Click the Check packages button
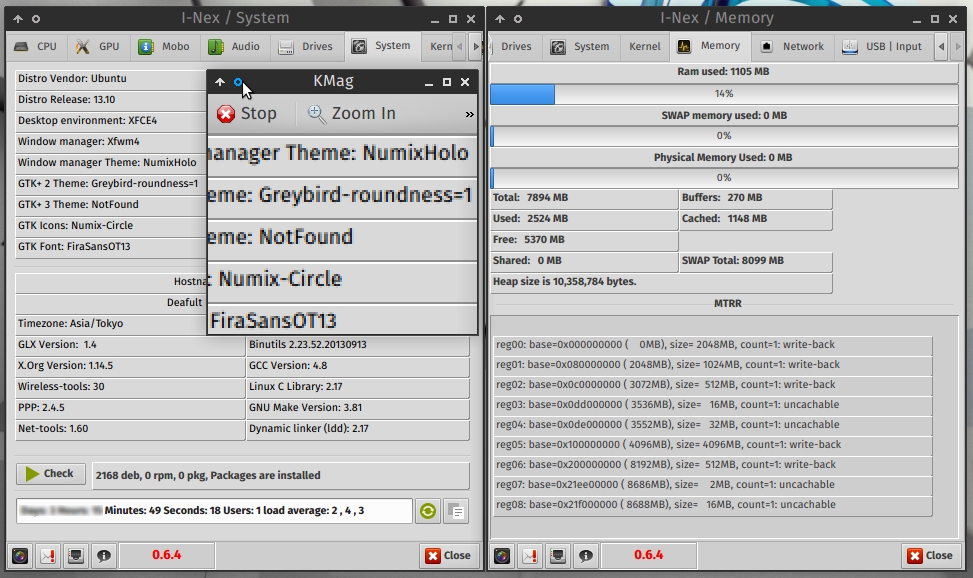Screen dimensions: 973x578 pos(50,474)
